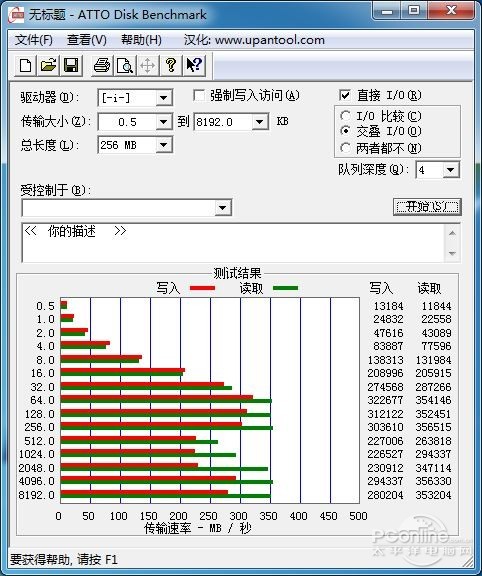This screenshot has width=482, height=576.
Task: Select the 交叠 I/O radio option
Action: [x=345, y=130]
